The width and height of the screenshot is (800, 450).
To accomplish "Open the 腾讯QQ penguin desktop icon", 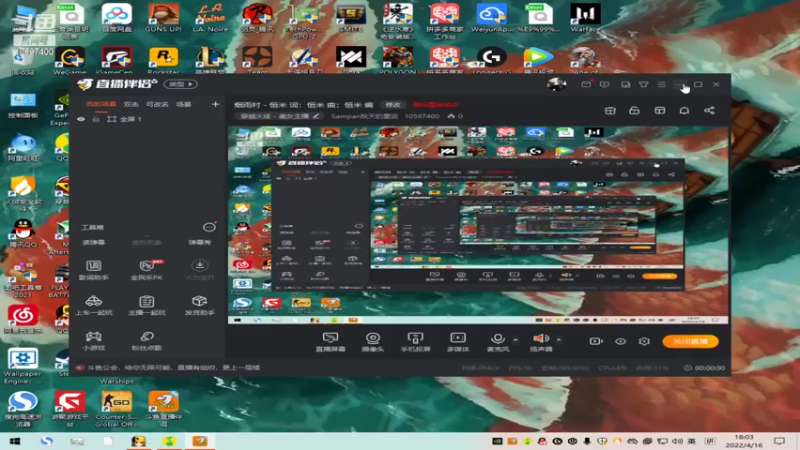I will point(23,234).
